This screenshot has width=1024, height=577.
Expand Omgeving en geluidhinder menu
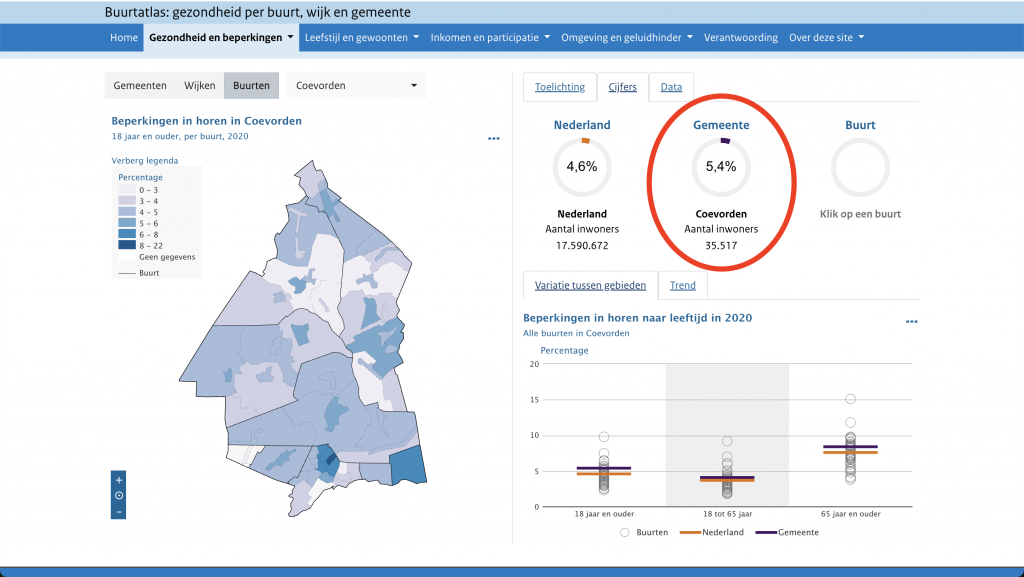pyautogui.click(x=627, y=37)
